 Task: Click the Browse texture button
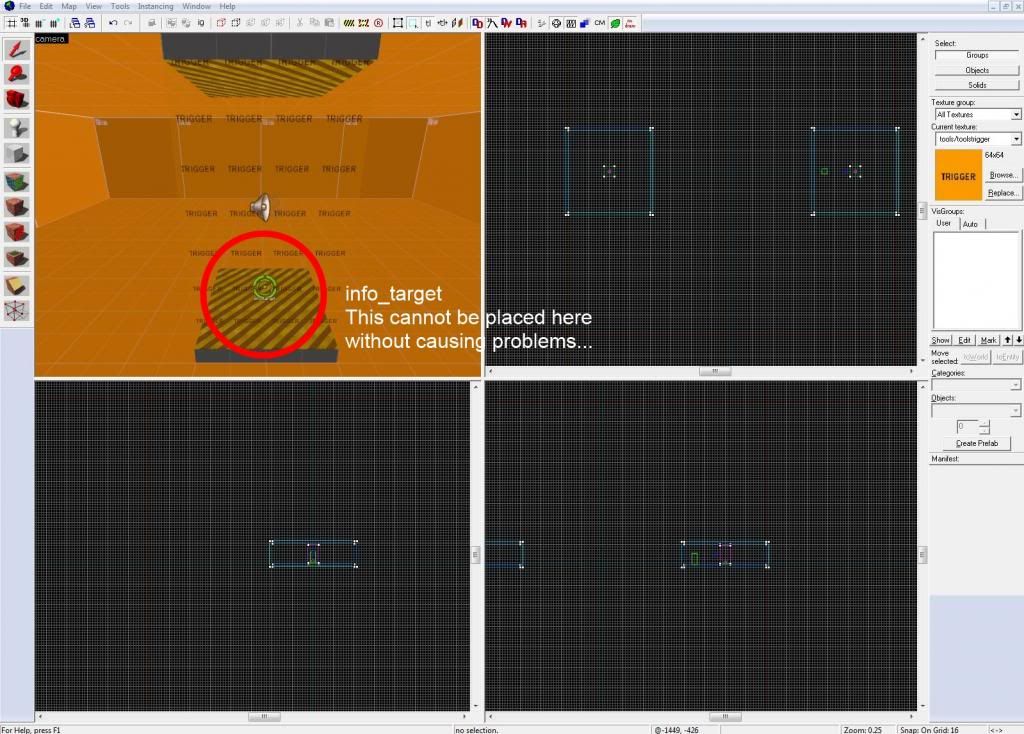pyautogui.click(x=1003, y=175)
